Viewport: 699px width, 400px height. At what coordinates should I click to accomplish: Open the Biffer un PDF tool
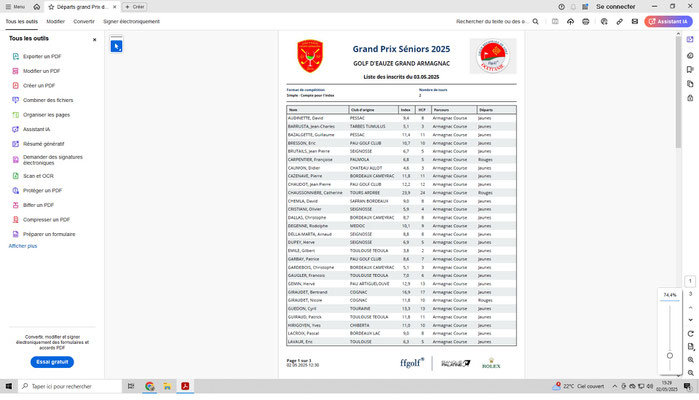[x=38, y=205]
